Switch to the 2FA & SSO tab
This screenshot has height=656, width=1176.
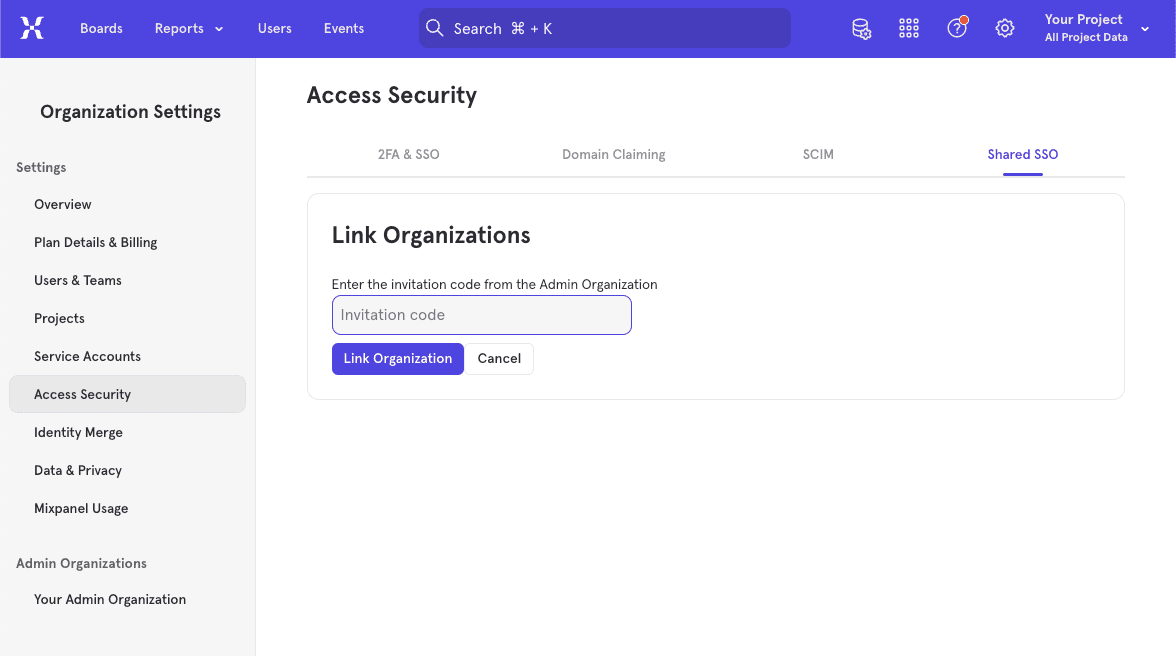tap(408, 154)
